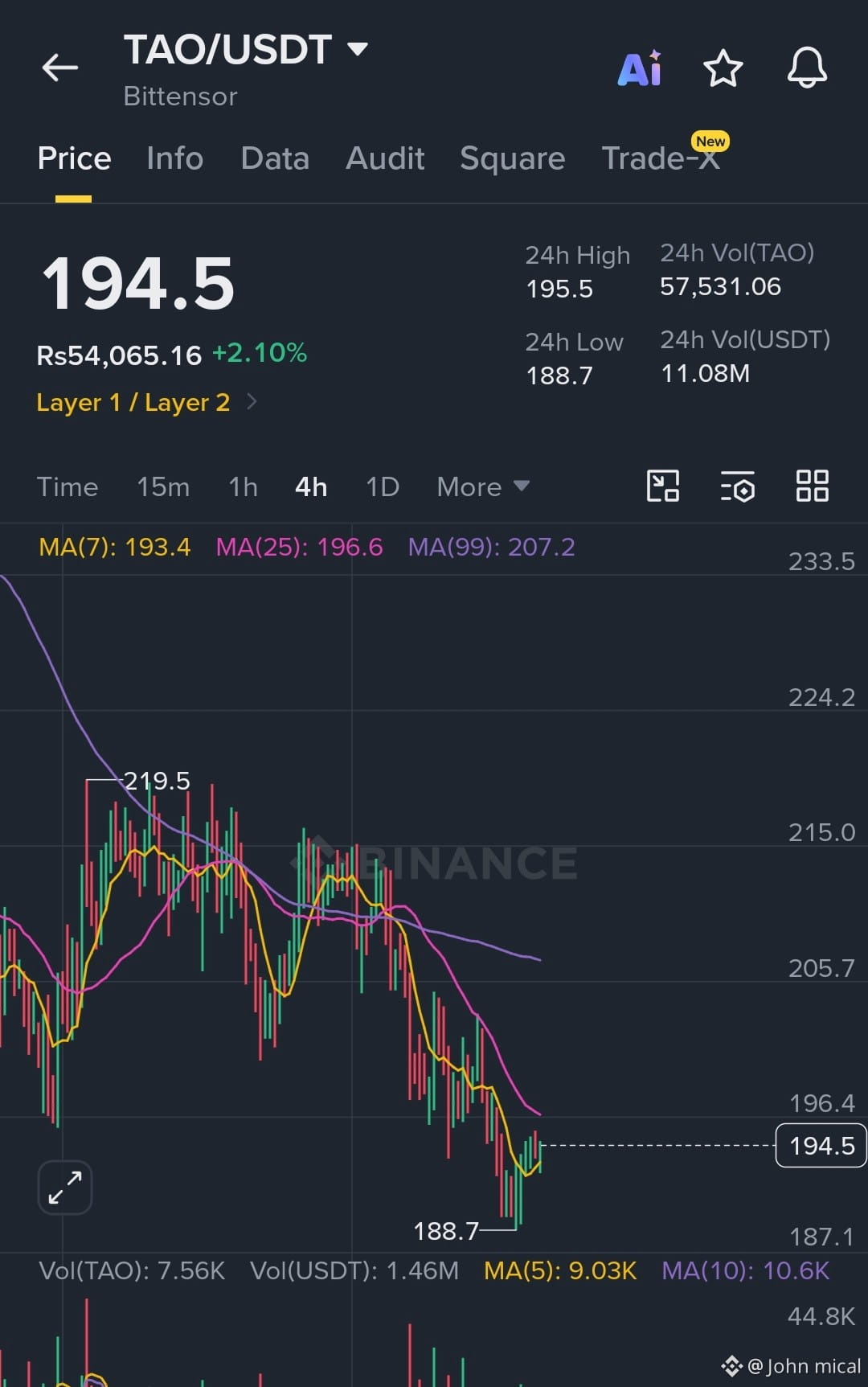Switch to the Audit tab
Viewport: 868px width, 1387px height.
(x=385, y=158)
